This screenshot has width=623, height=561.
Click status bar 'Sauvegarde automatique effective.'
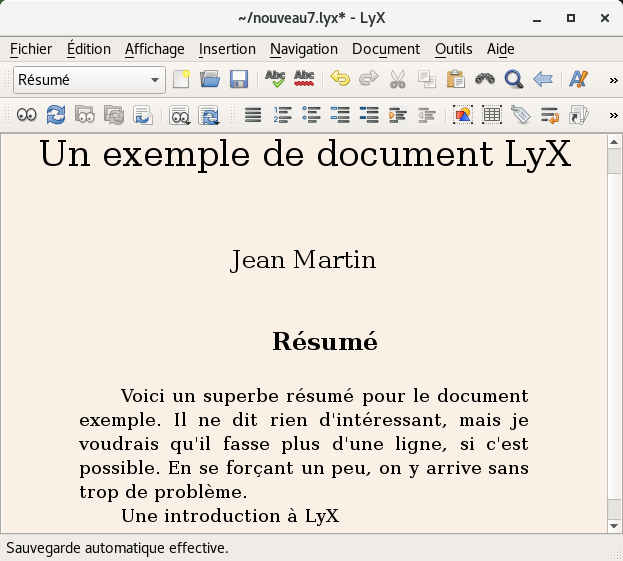117,548
